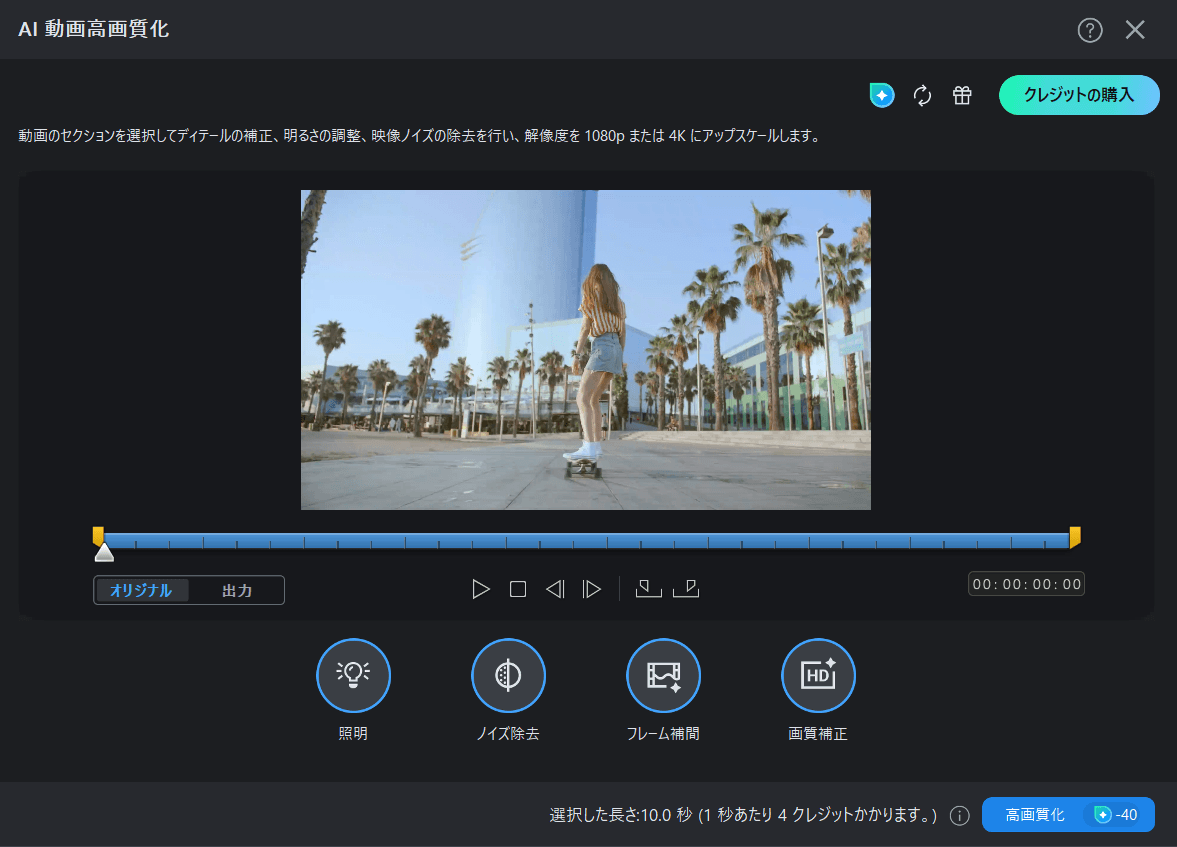This screenshot has height=847, width=1177.
Task: Turn on フレーム補間 frame interpolation icon
Action: (x=663, y=676)
